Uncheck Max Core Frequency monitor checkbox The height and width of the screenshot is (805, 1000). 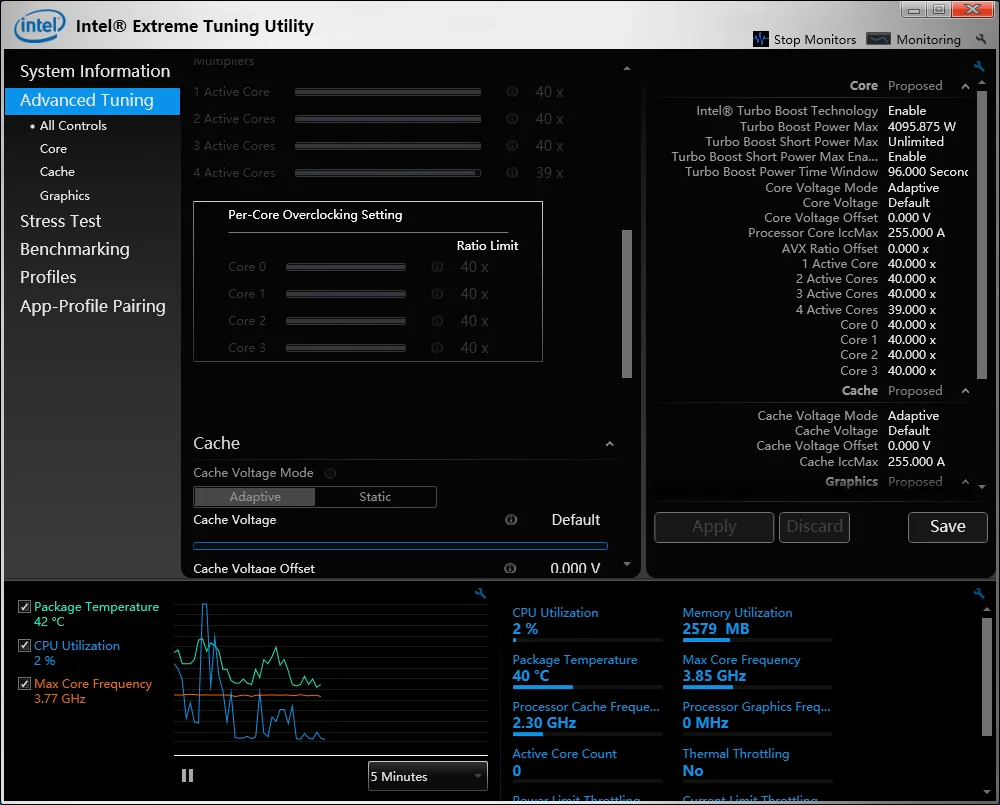coord(24,684)
